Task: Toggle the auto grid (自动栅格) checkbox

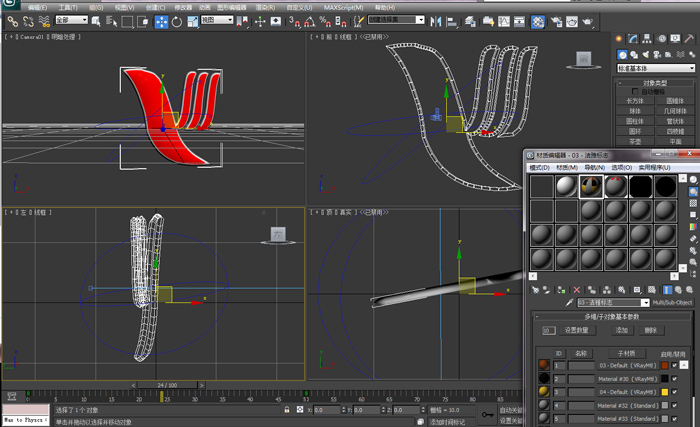Action: pyautogui.click(x=635, y=90)
